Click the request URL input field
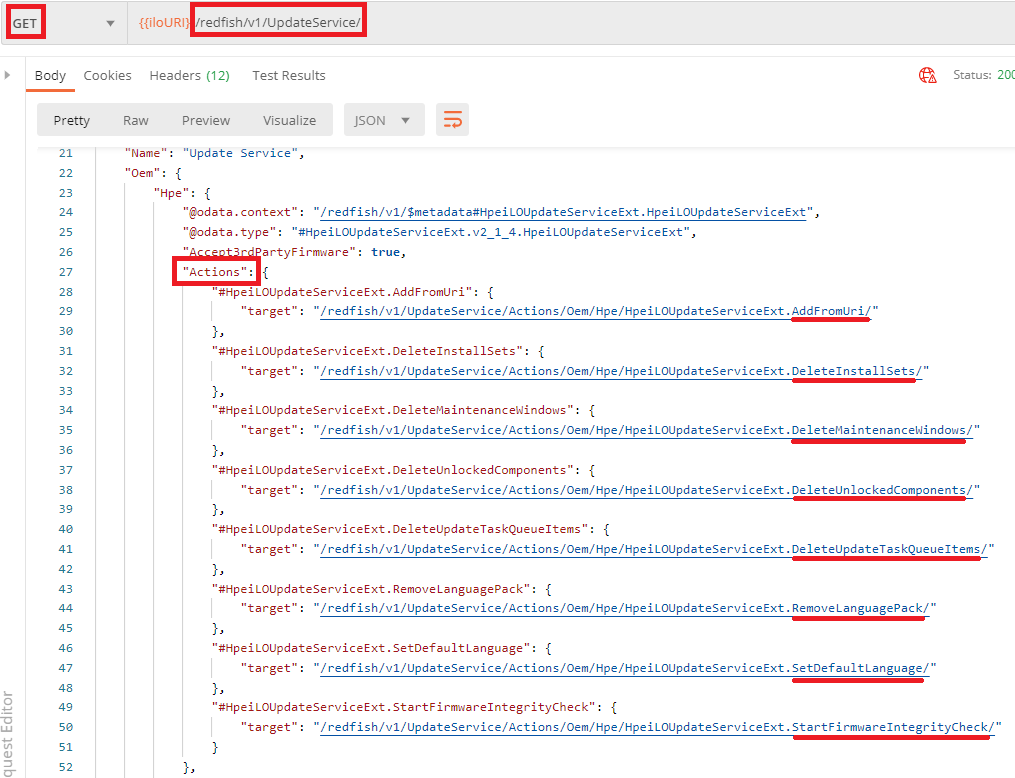This screenshot has height=778, width=1015. (600, 23)
